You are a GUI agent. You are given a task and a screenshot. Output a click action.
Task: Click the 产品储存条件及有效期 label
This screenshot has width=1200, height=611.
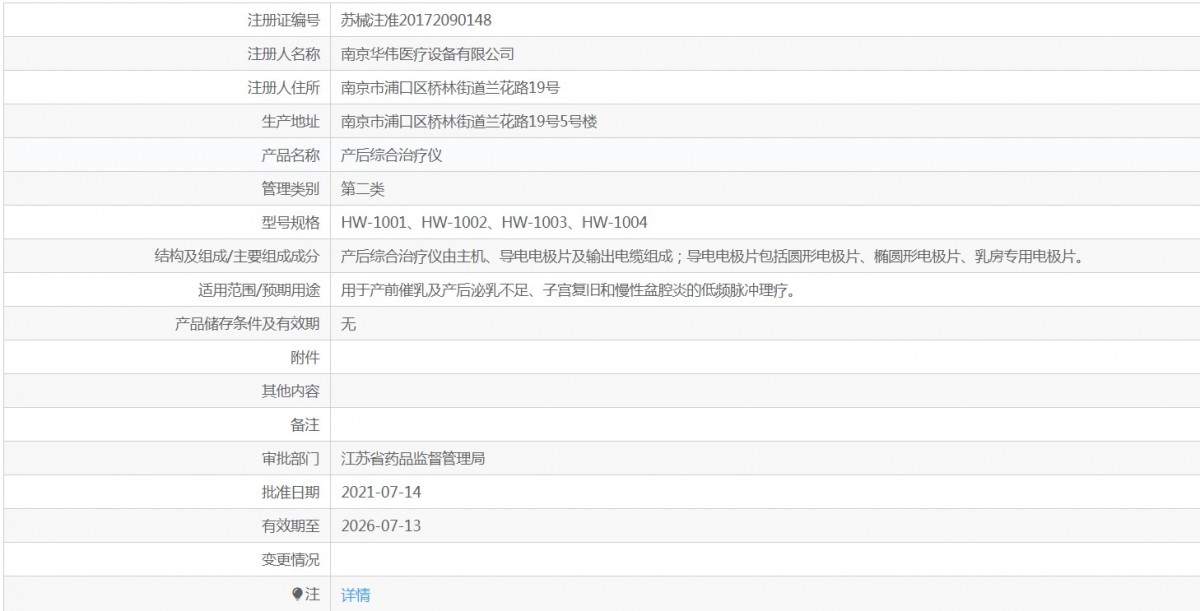[x=247, y=324]
